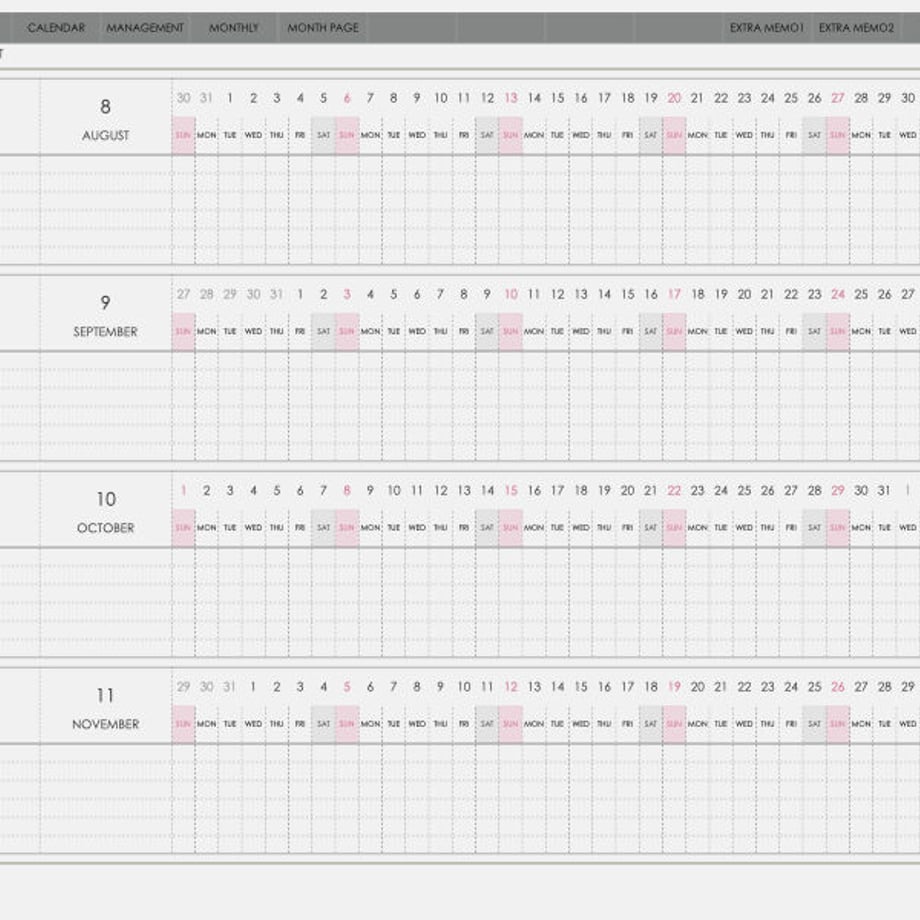Click the large number 10 above OCTOBER
The width and height of the screenshot is (920, 920).
coord(106,499)
